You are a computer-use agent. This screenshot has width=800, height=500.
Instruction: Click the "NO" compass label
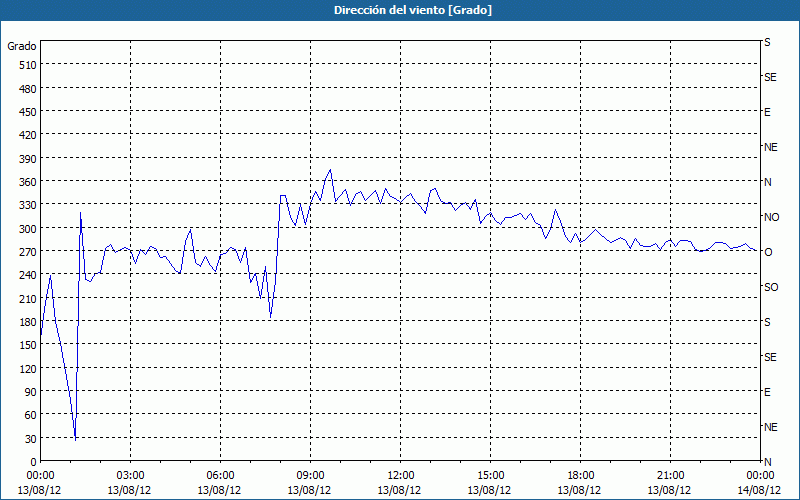click(x=771, y=217)
